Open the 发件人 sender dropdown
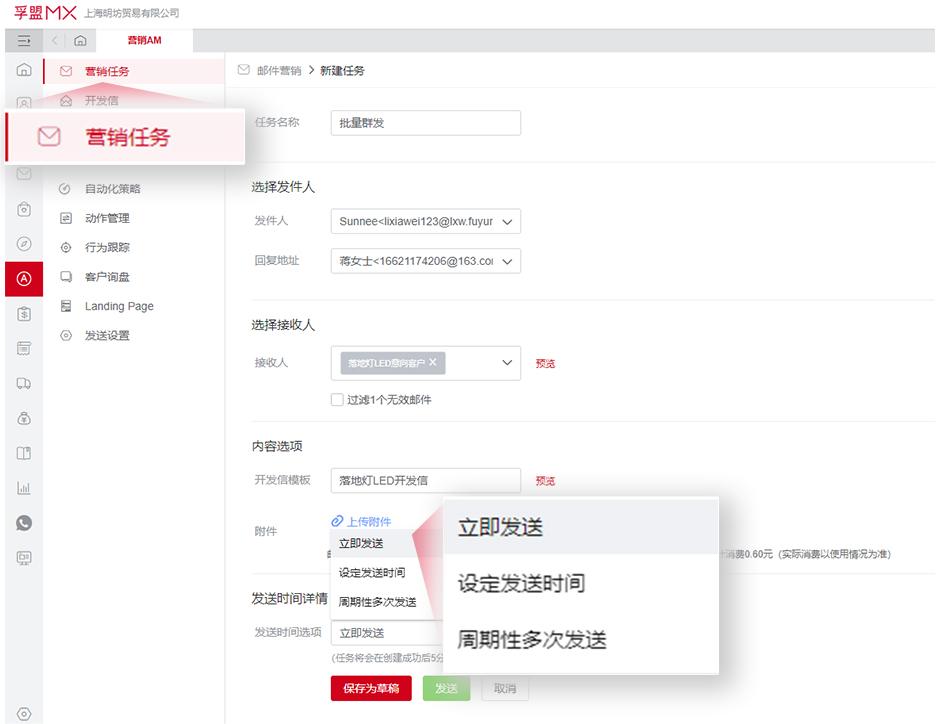Viewport: 942px width, 724px height. [425, 220]
